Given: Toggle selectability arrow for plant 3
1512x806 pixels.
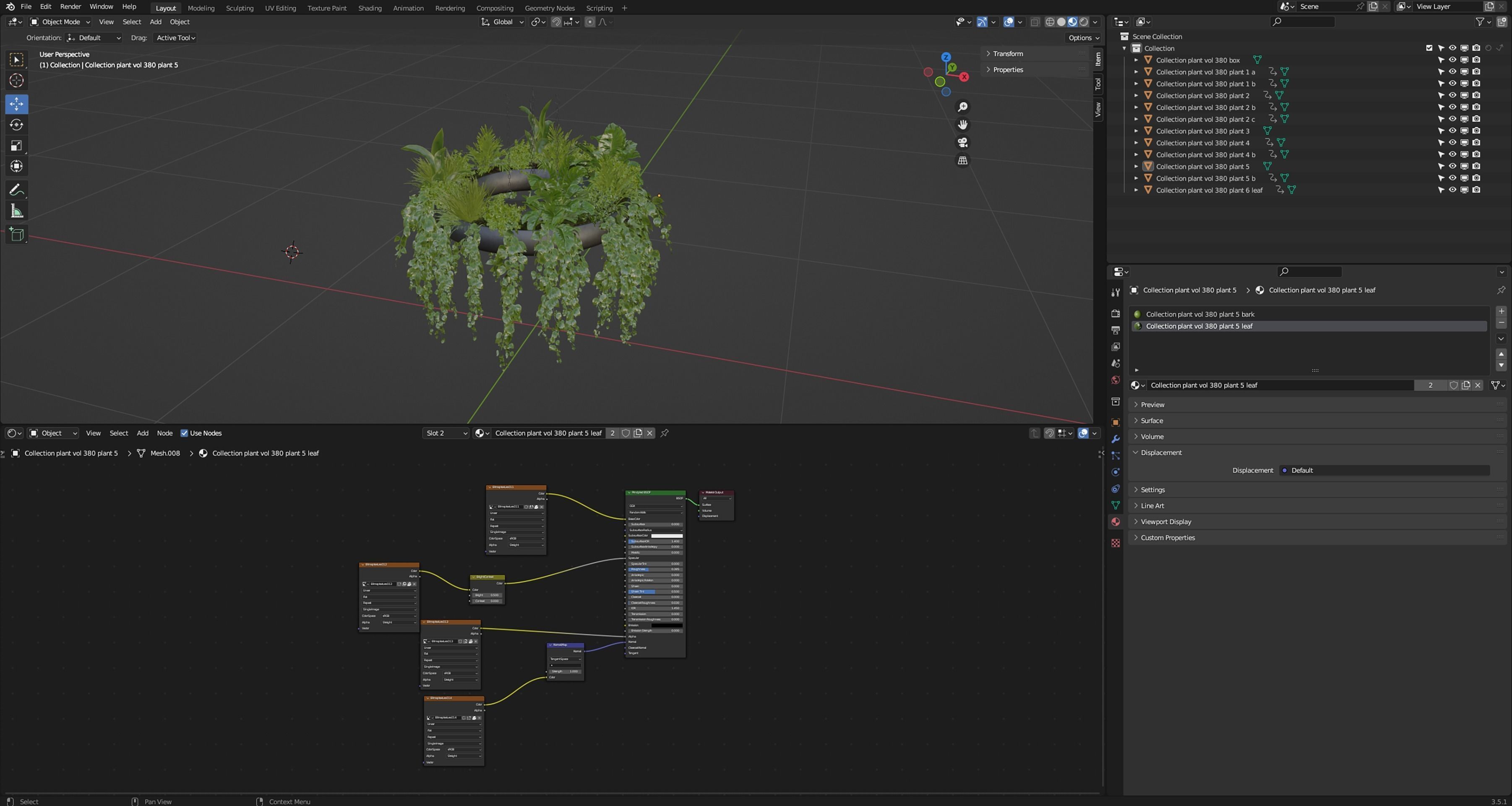Looking at the screenshot, I should tap(1440, 131).
